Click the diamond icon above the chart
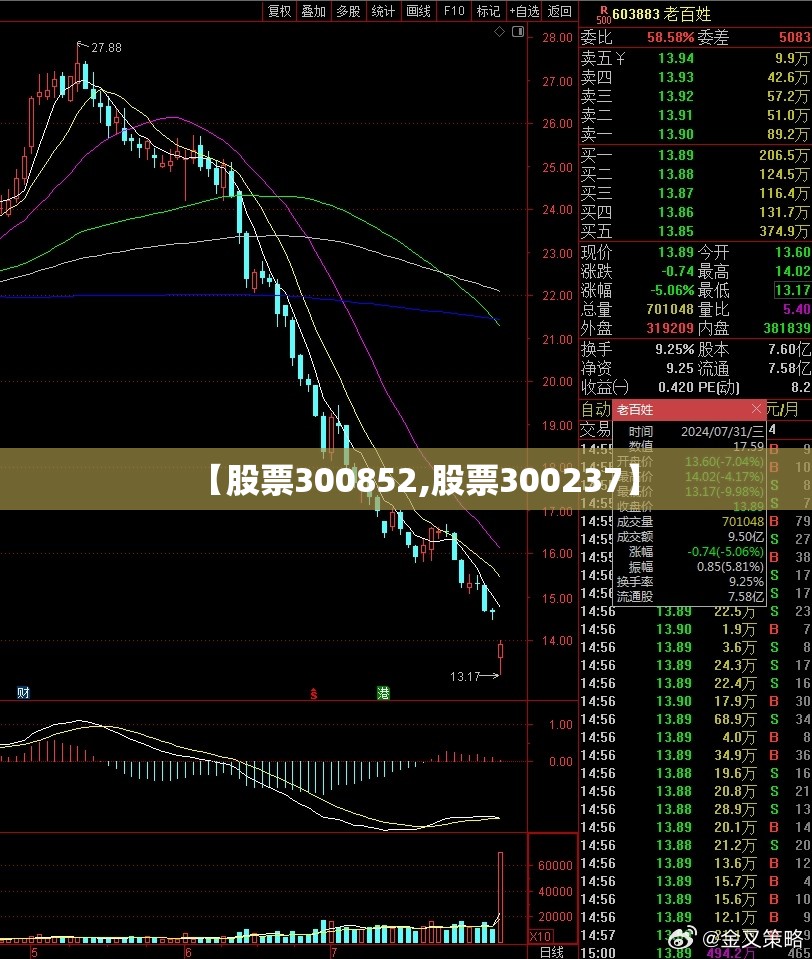812x959 pixels. click(500, 31)
